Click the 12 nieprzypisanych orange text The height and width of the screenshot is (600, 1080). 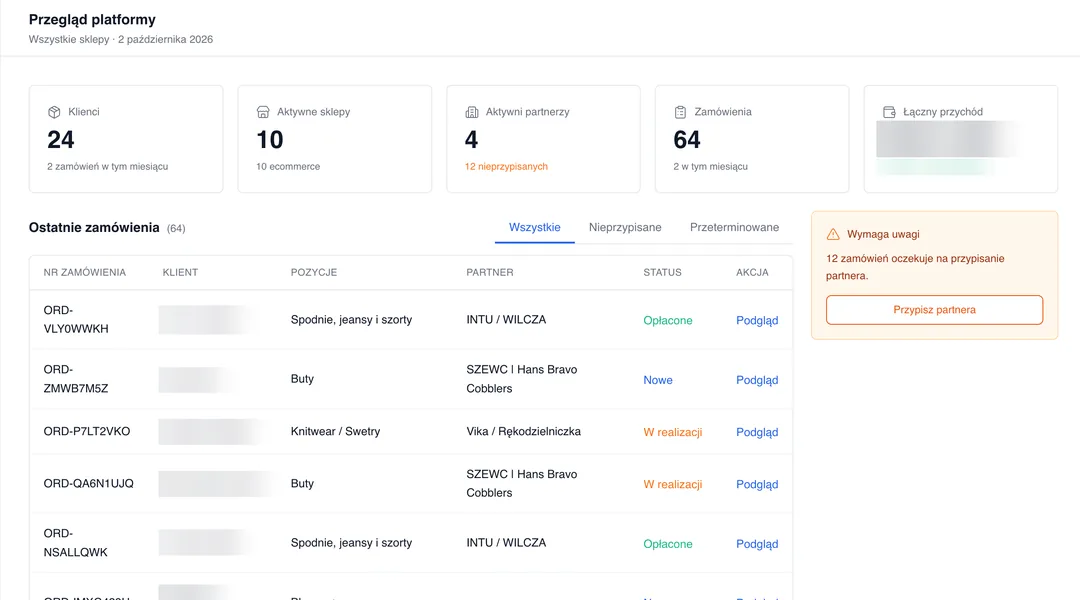506,167
